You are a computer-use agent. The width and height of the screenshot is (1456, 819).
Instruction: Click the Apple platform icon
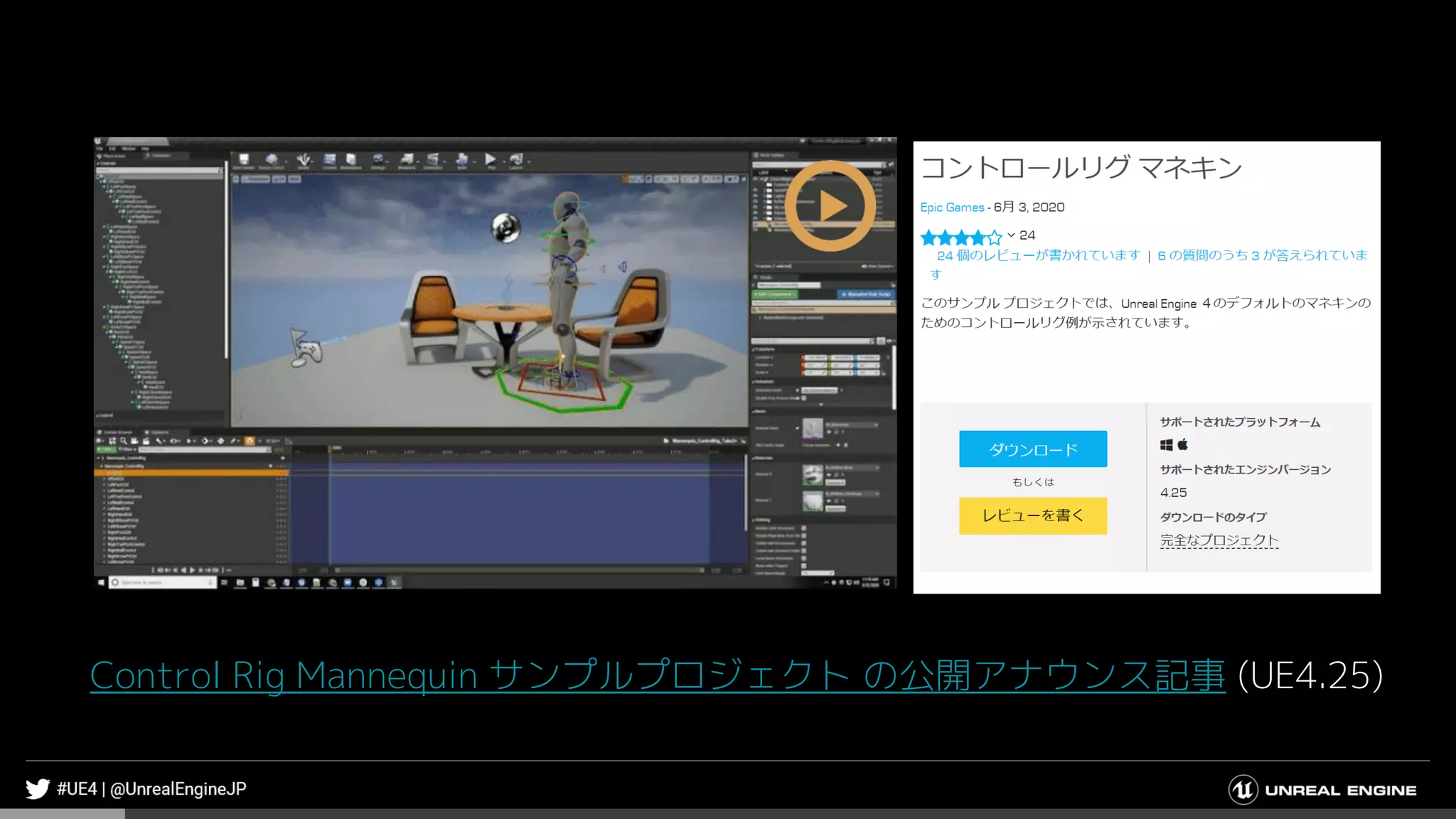pyautogui.click(x=1183, y=444)
